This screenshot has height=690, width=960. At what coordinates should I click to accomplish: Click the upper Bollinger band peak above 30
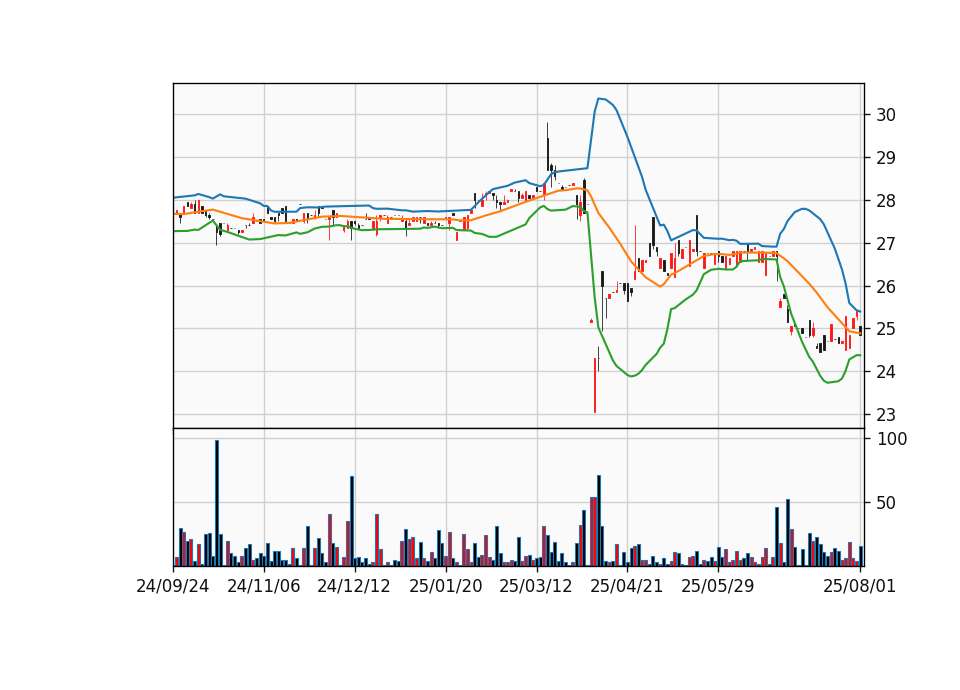point(600,99)
